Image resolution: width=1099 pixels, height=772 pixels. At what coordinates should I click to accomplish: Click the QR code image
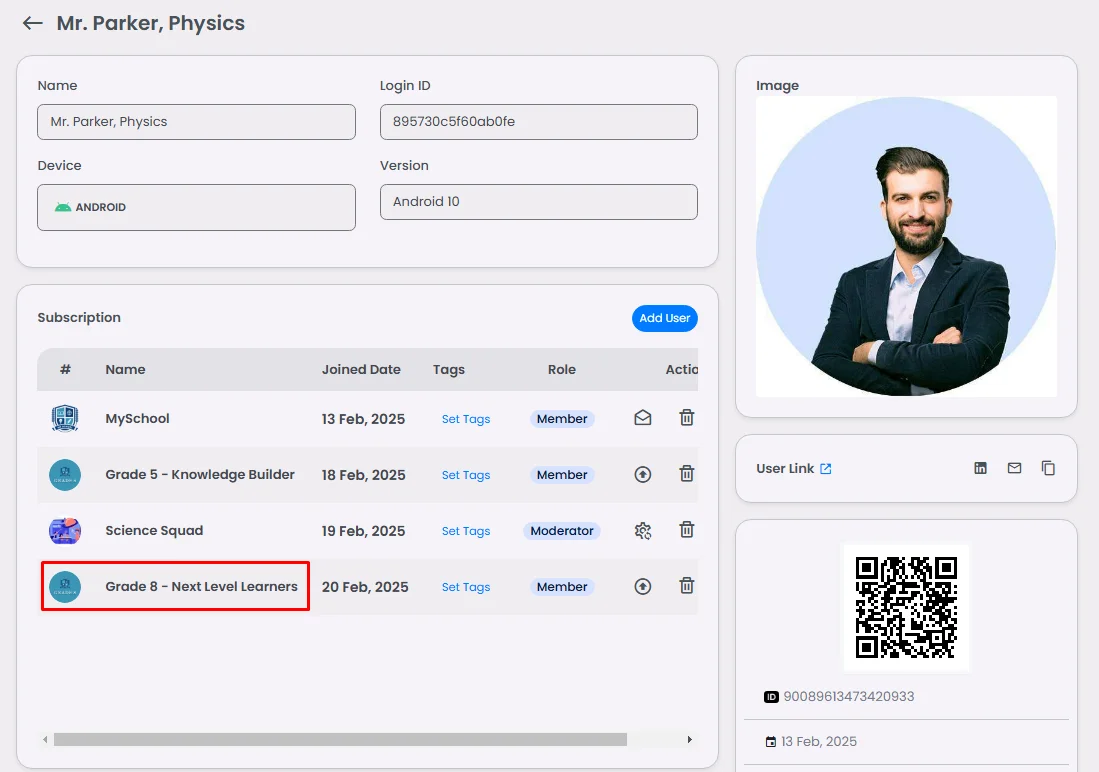(906, 608)
